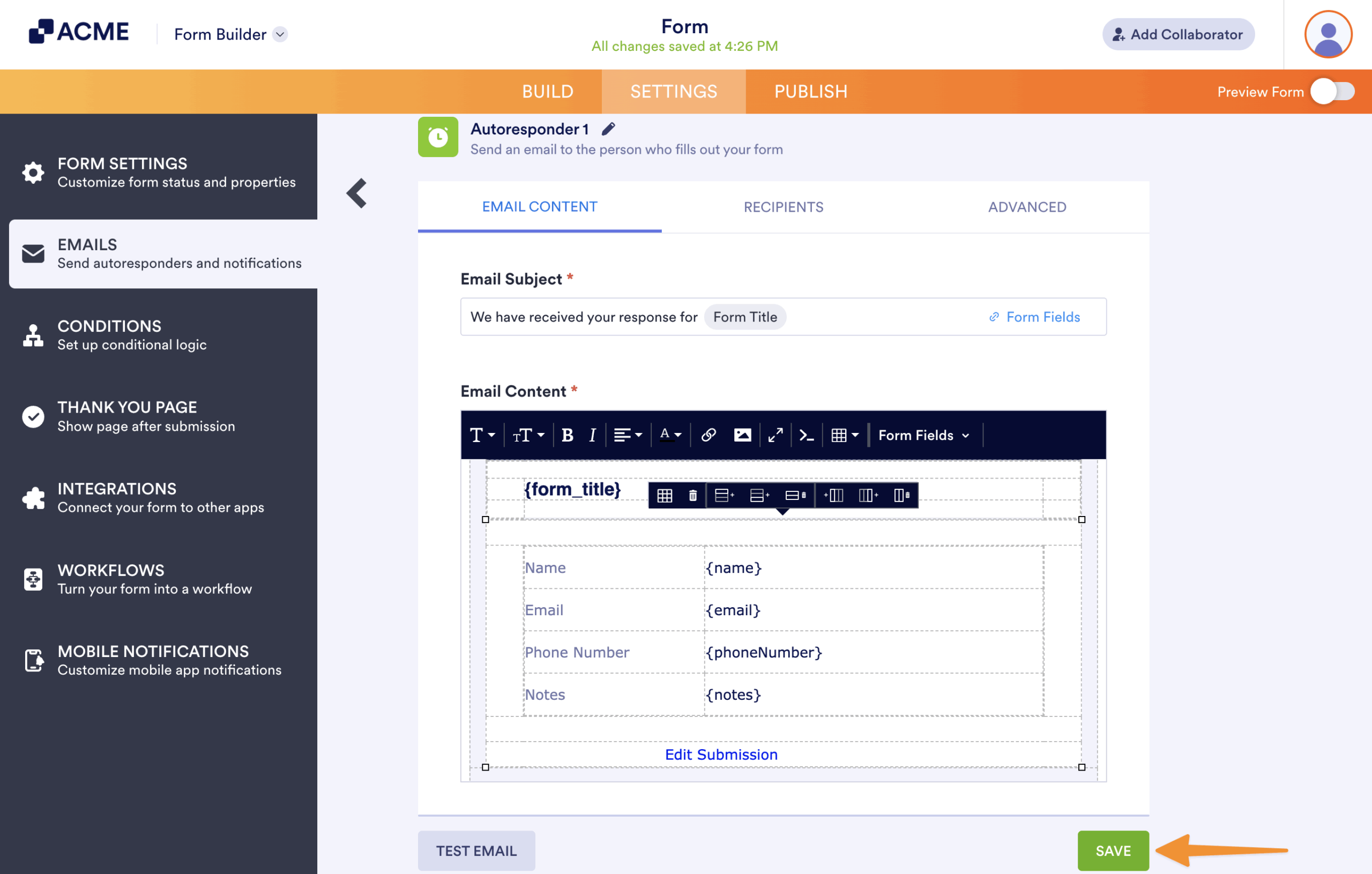1372x874 pixels.
Task: Expand the Form Builder dropdown arrow
Action: pyautogui.click(x=280, y=35)
